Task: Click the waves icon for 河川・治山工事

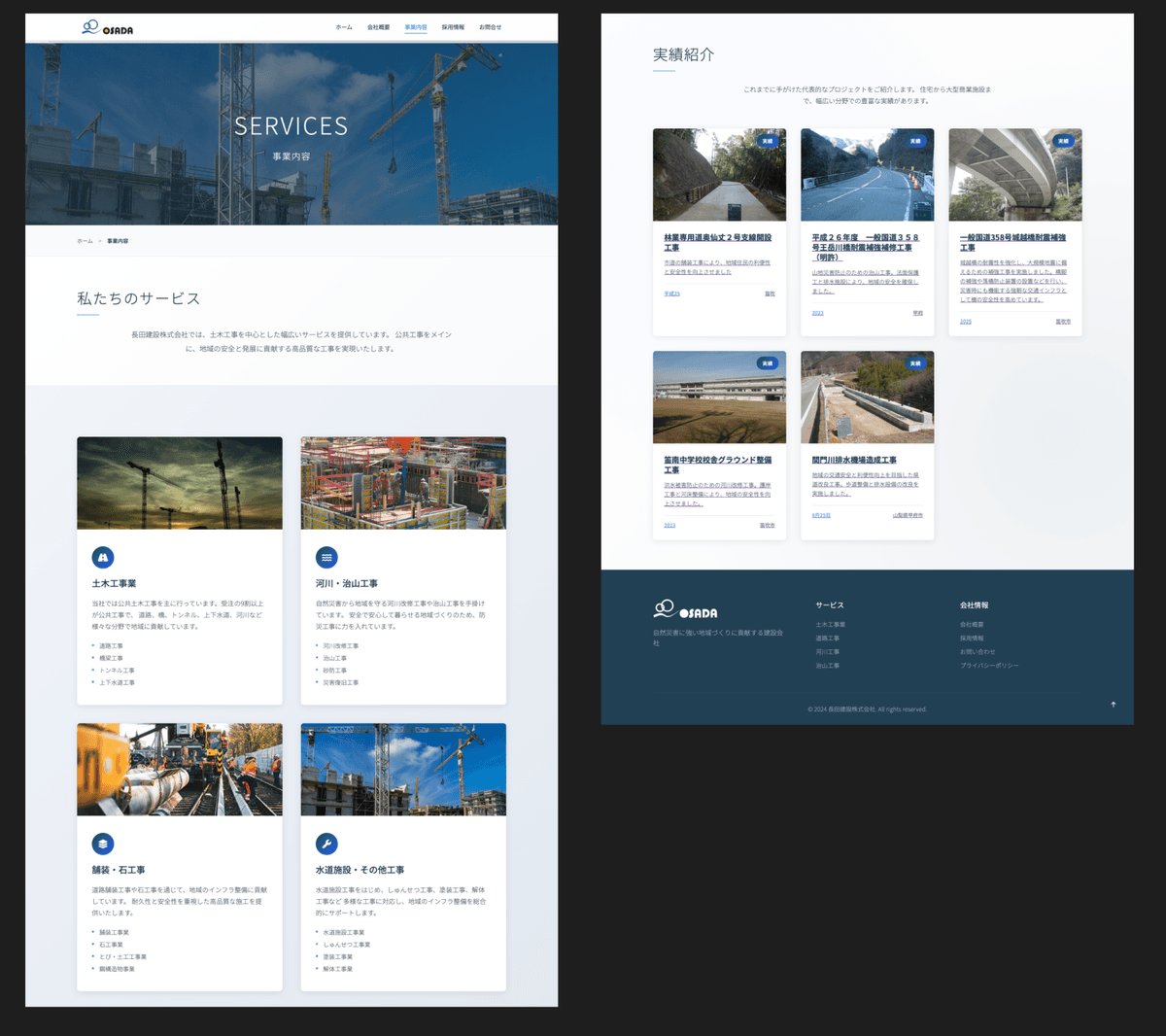Action: pyautogui.click(x=326, y=557)
